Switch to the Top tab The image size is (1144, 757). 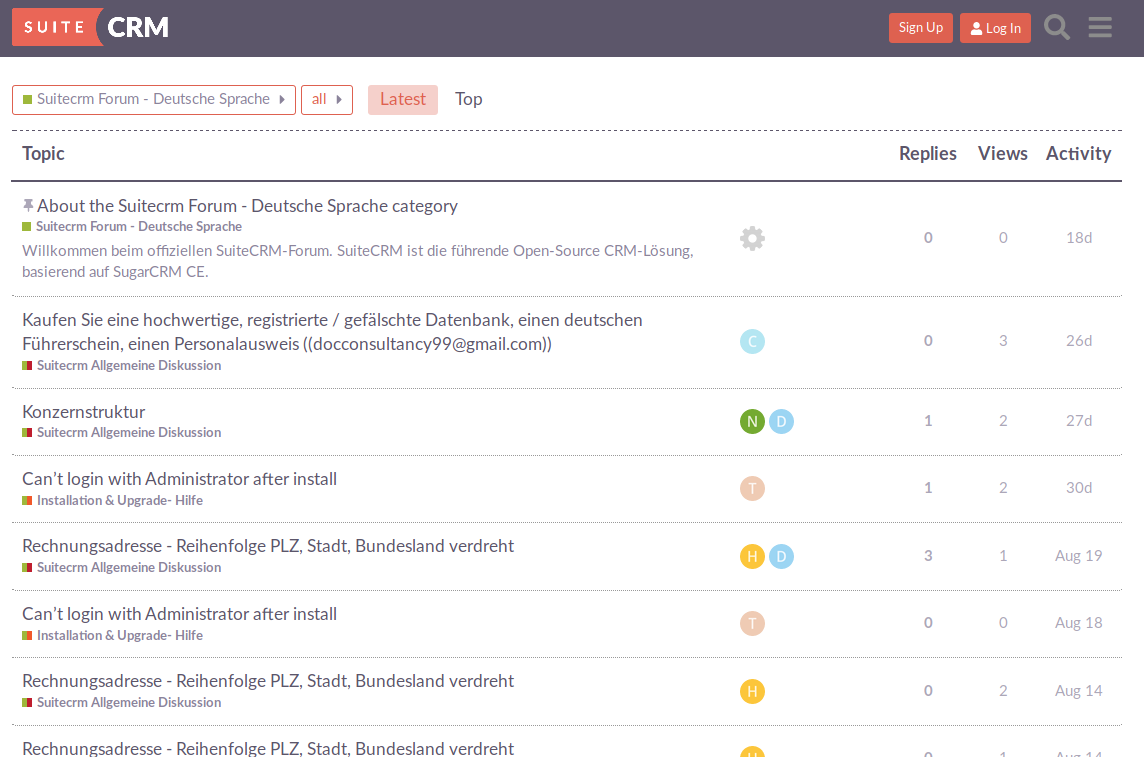pyautogui.click(x=468, y=99)
